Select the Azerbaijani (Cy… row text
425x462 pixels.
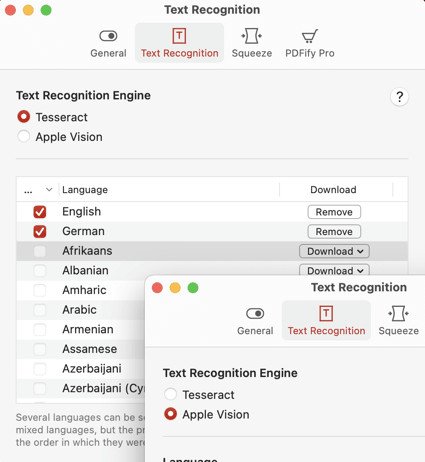[x=103, y=389]
